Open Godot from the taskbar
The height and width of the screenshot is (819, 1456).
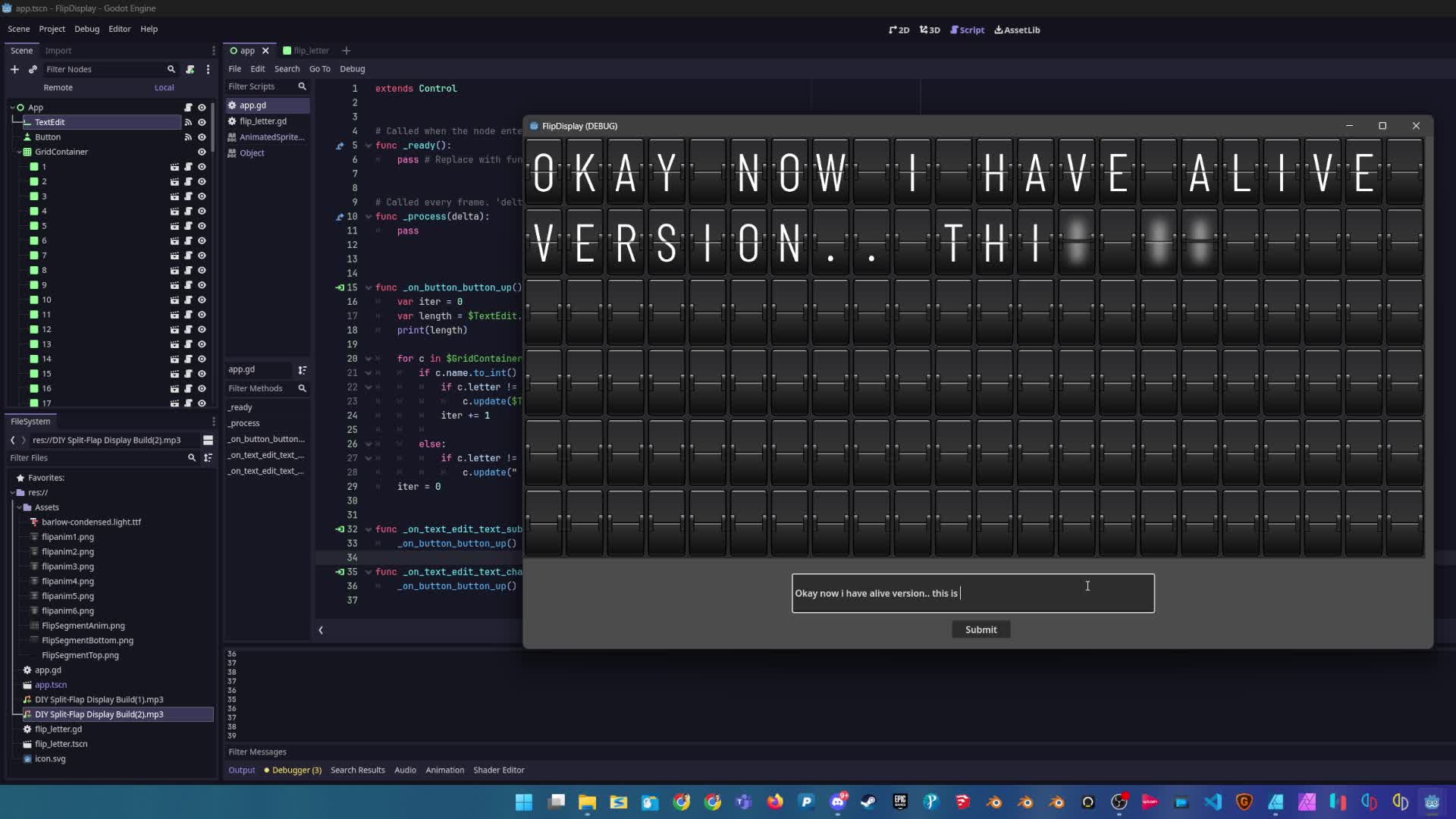tap(1432, 802)
